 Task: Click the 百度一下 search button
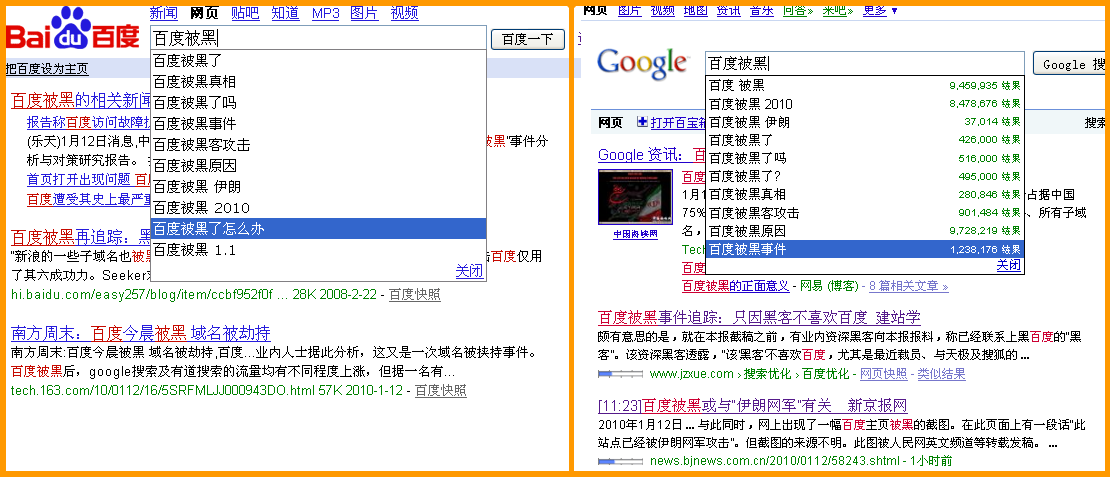point(527,39)
